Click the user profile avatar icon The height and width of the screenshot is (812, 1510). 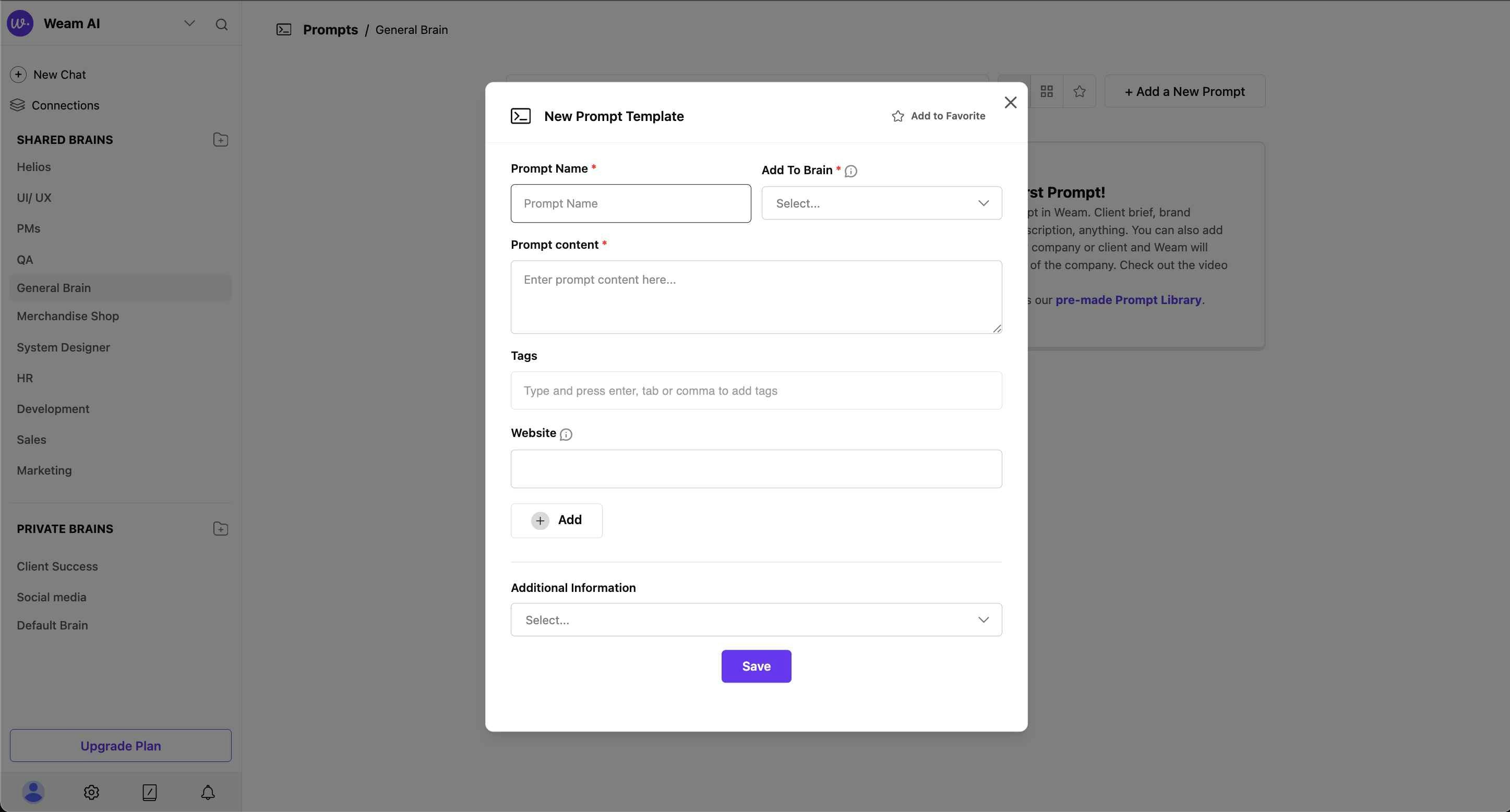click(33, 792)
